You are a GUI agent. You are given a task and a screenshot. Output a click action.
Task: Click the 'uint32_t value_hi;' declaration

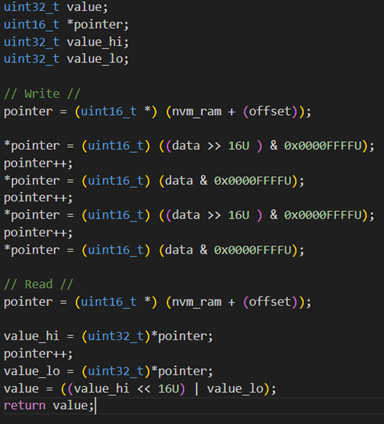pyautogui.click(x=66, y=42)
